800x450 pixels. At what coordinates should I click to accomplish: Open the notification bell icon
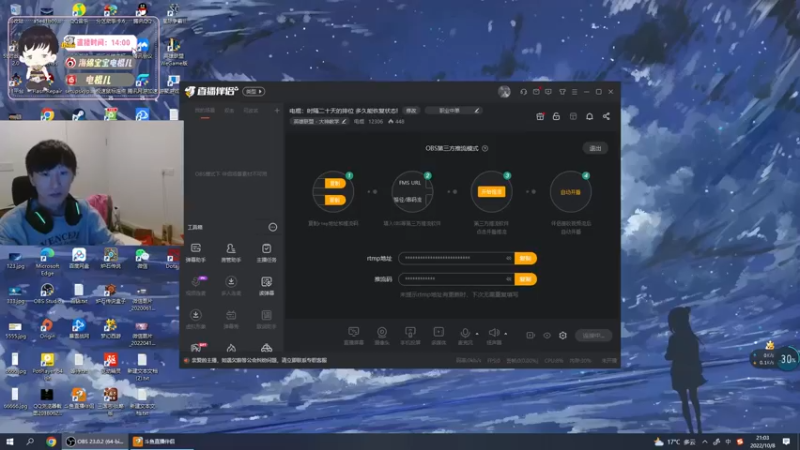tap(589, 116)
